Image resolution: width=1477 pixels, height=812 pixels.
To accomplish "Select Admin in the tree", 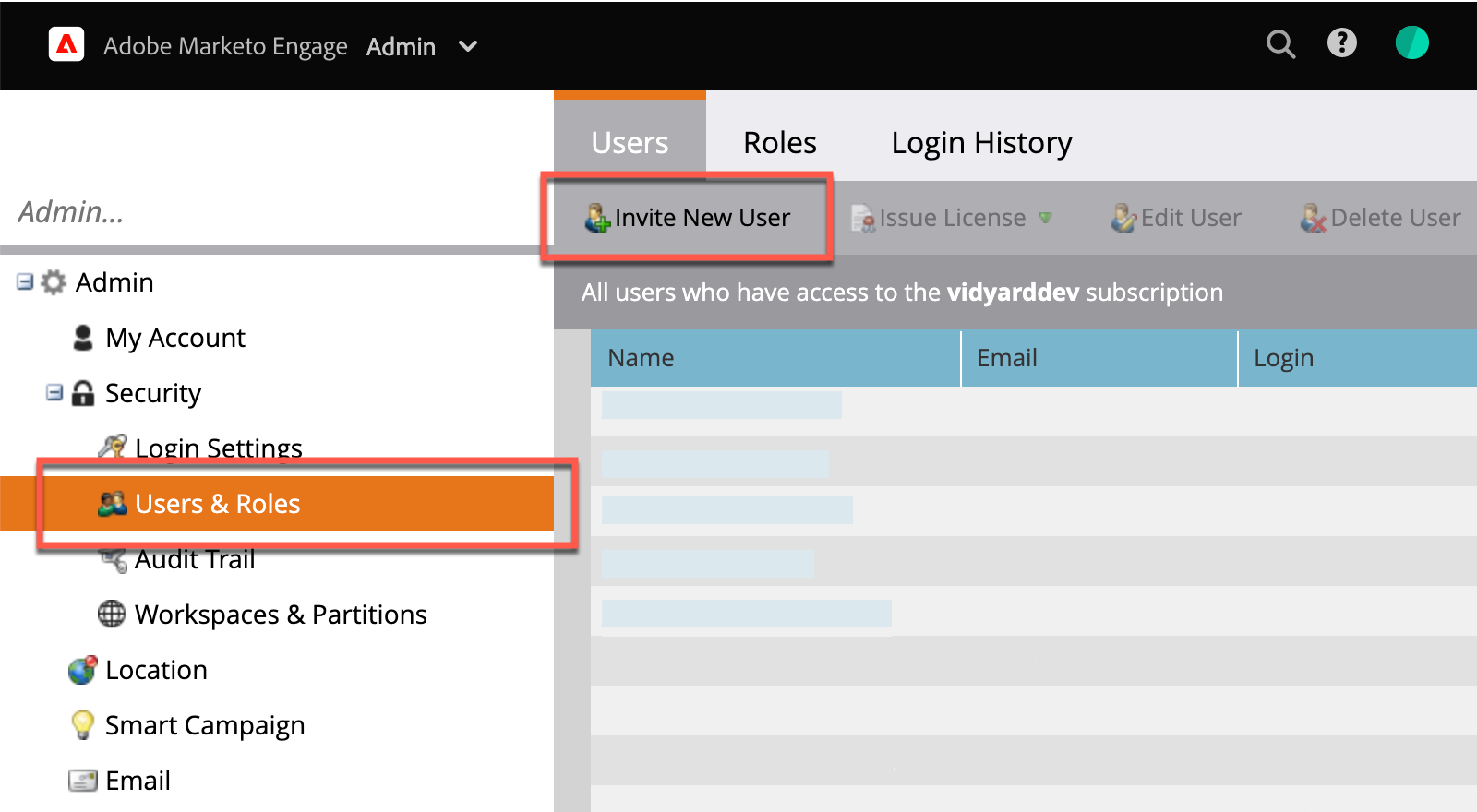I will click(114, 282).
